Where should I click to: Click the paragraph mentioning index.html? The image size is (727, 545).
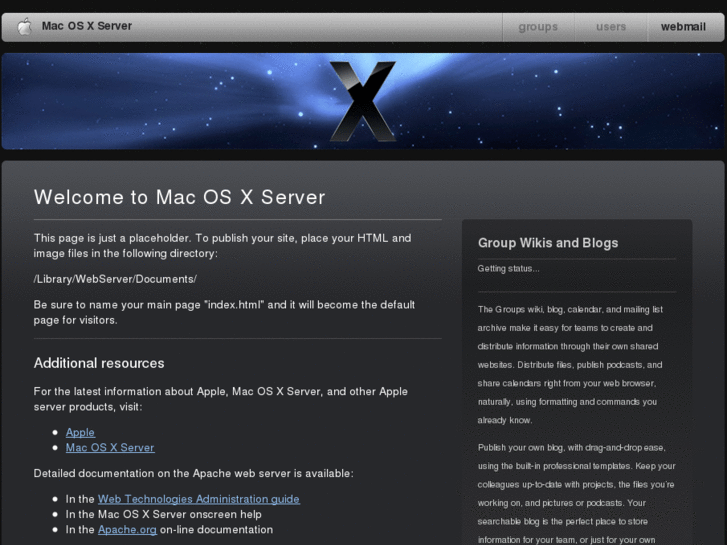pos(224,312)
